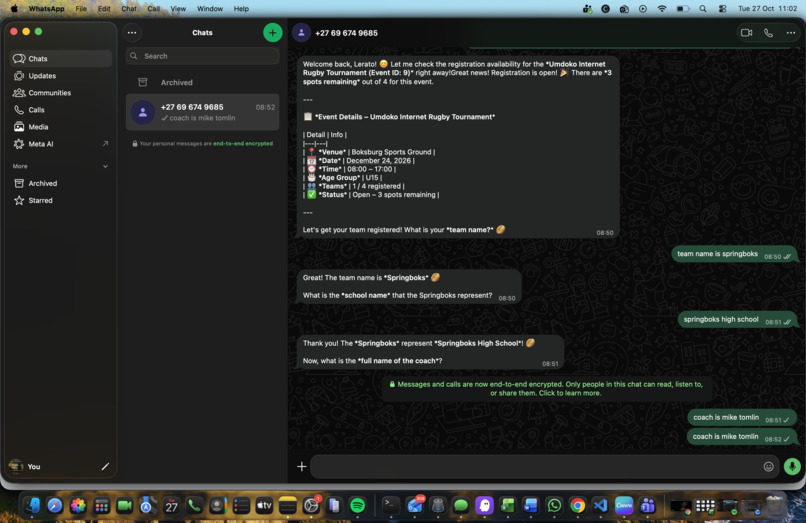Open Communities in sidebar
The height and width of the screenshot is (523, 806).
click(61, 93)
